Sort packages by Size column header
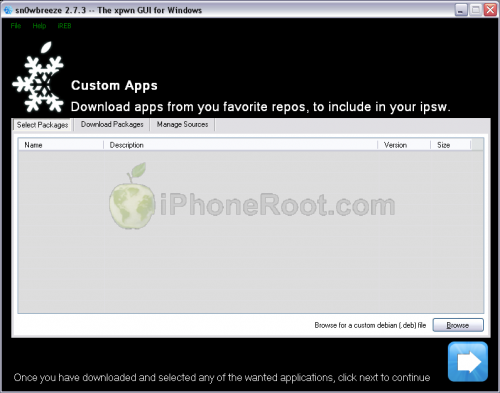 click(451, 145)
